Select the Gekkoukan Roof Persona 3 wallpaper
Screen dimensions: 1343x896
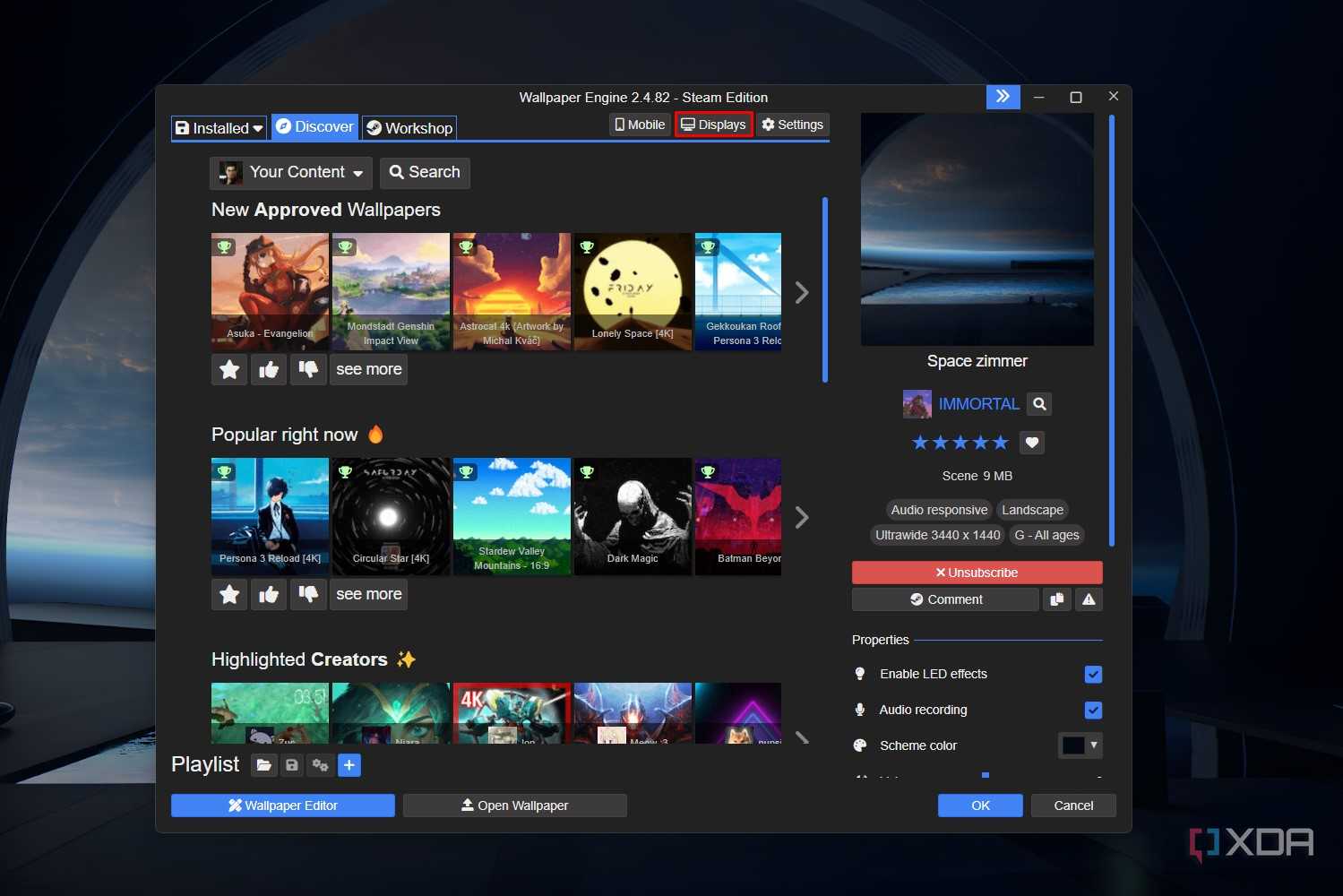pyautogui.click(x=738, y=291)
